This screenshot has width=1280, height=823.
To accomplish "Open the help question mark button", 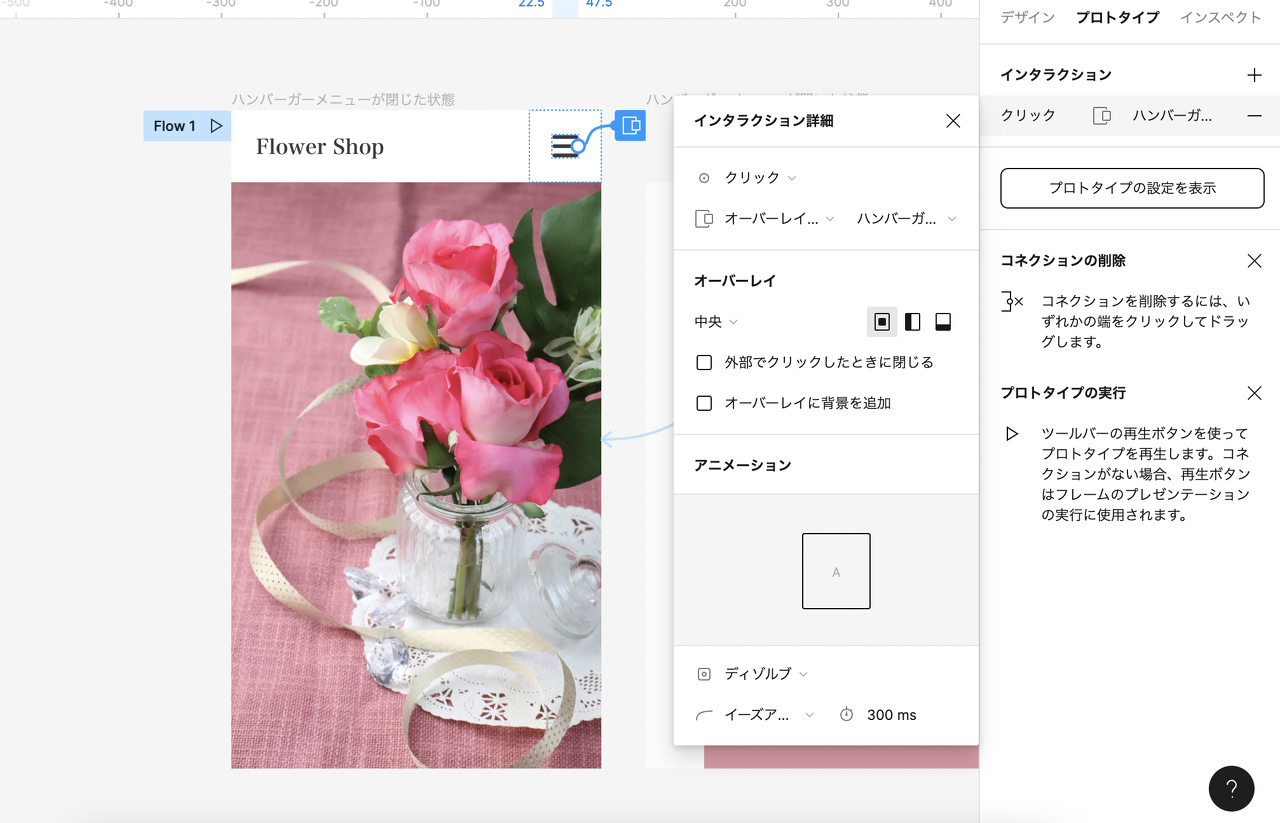I will 1231,789.
